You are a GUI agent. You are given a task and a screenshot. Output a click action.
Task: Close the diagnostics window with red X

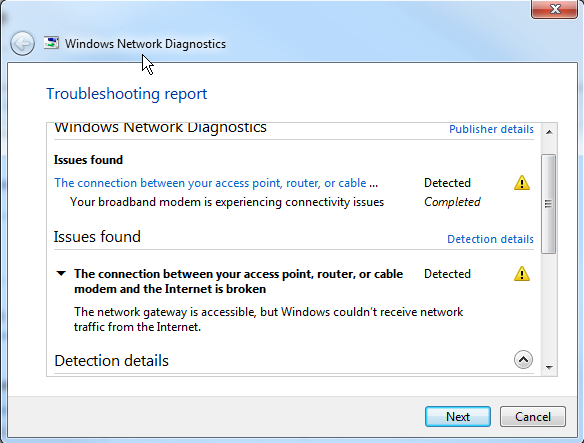[555, 9]
